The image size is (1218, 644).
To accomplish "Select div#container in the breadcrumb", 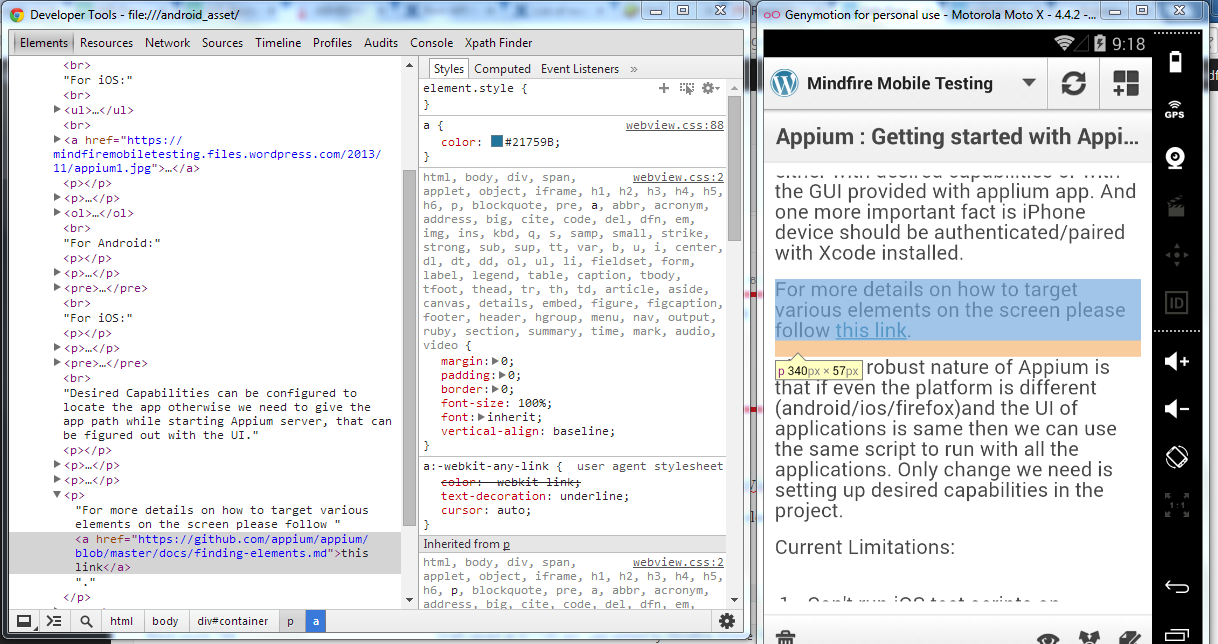I will pyautogui.click(x=232, y=621).
